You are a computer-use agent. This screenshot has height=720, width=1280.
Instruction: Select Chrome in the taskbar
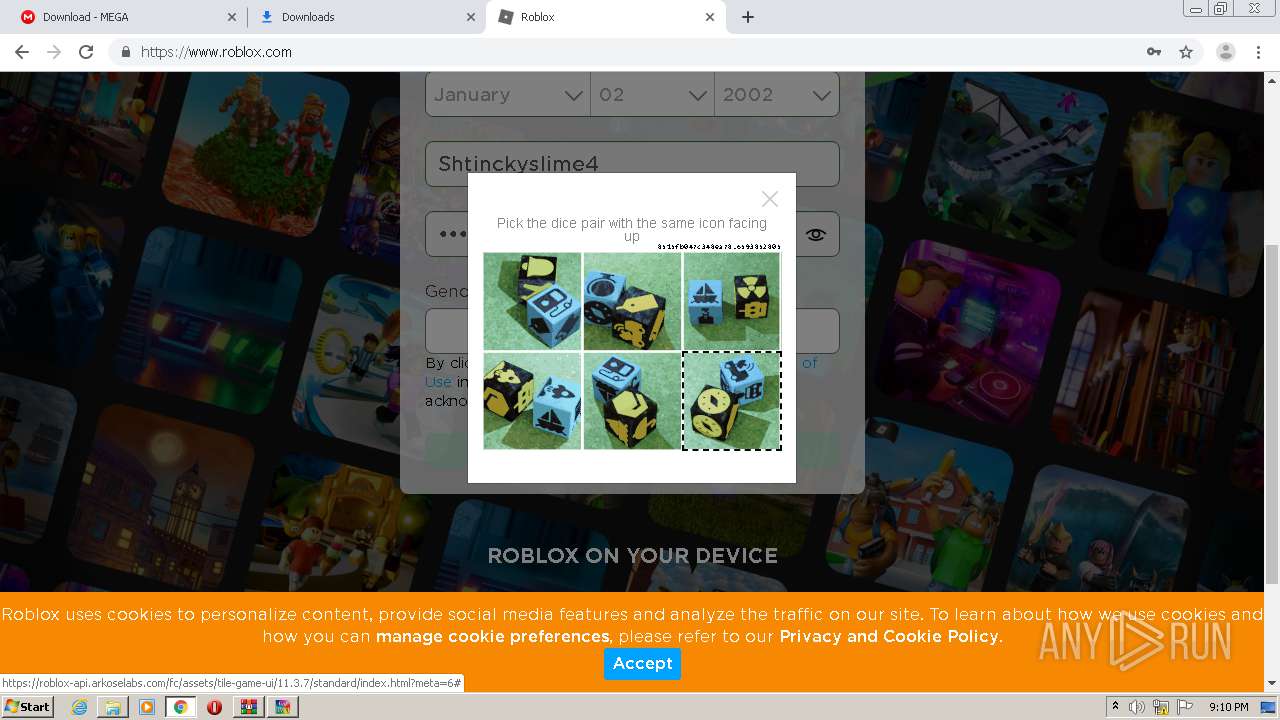(181, 707)
